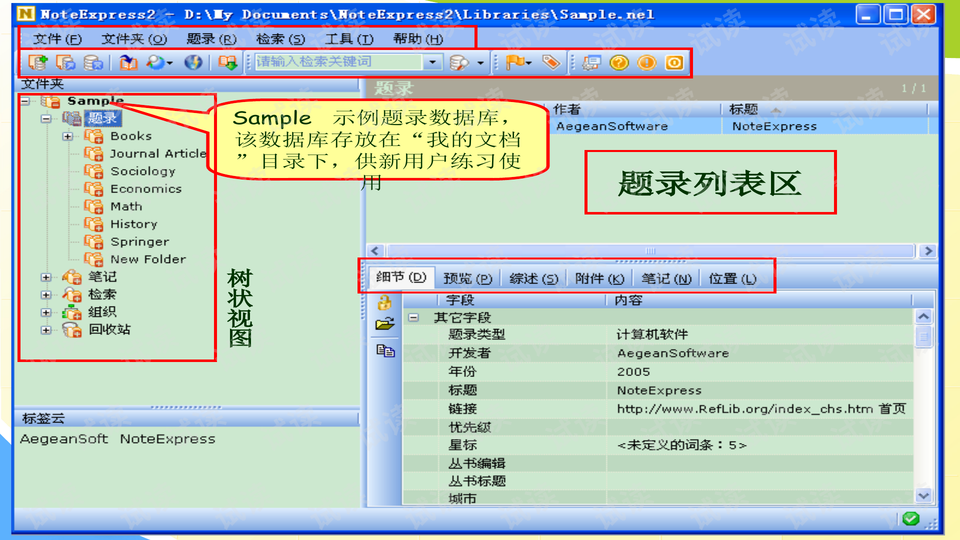Switch to the 综述 (S) tab
The width and height of the screenshot is (960, 540).
click(x=533, y=279)
